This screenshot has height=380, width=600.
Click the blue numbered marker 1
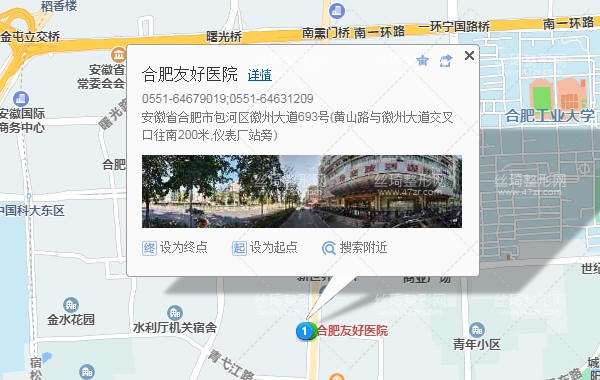tap(305, 331)
